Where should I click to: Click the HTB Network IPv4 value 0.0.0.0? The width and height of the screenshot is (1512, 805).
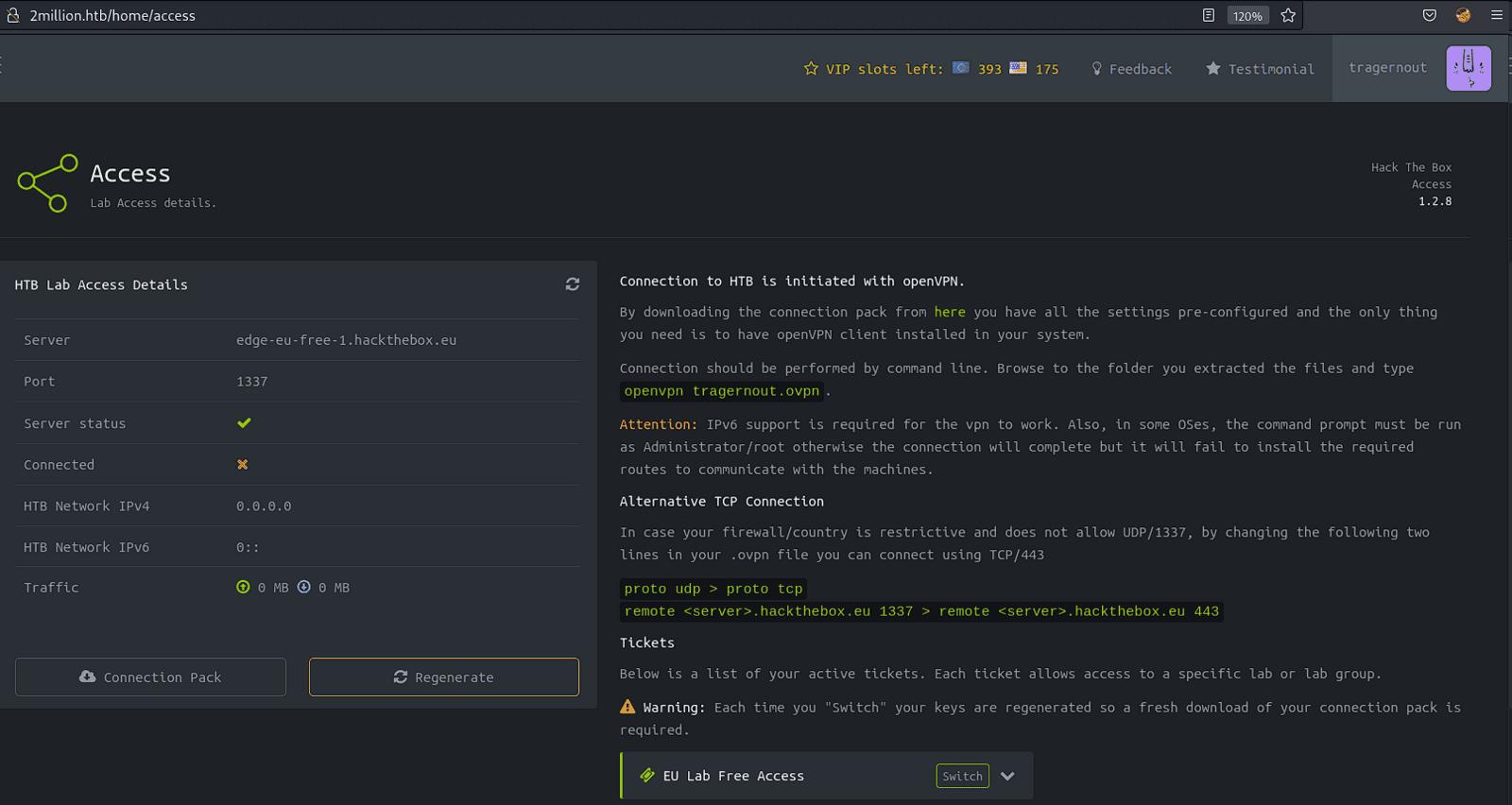264,506
